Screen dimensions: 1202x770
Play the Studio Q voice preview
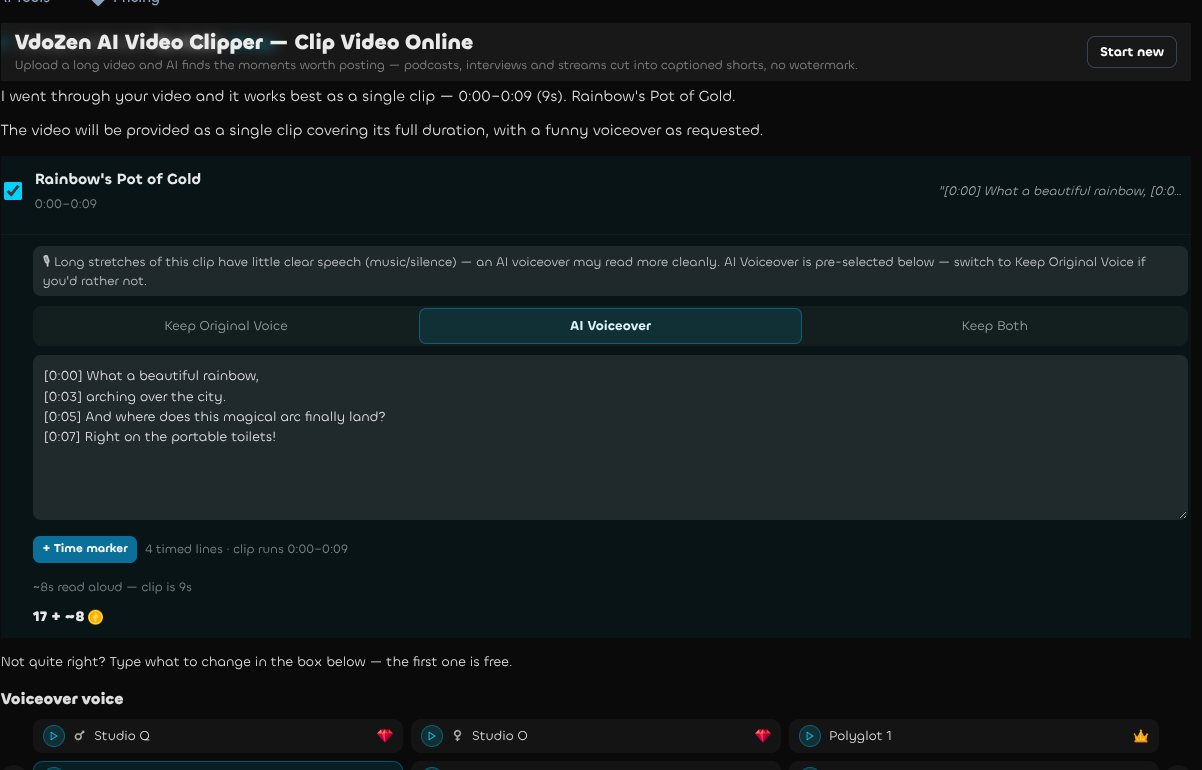(x=54, y=736)
